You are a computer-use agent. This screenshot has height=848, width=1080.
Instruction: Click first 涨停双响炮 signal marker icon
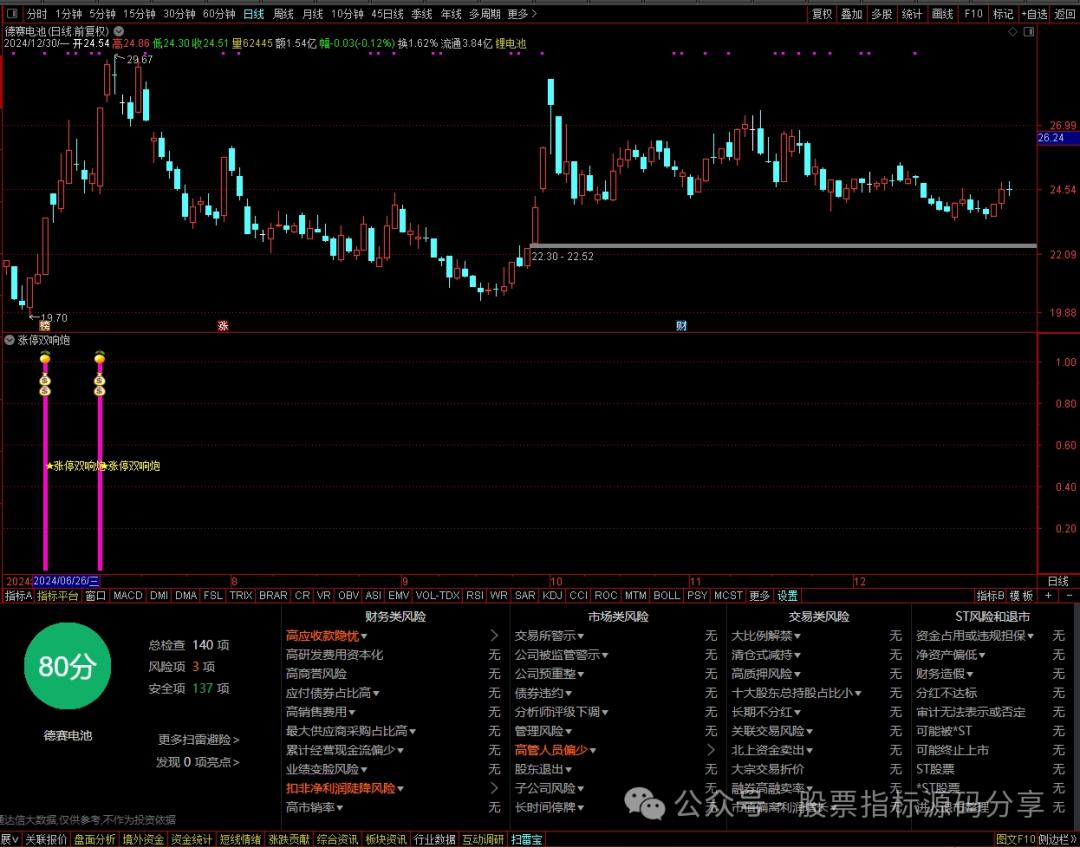click(x=45, y=357)
